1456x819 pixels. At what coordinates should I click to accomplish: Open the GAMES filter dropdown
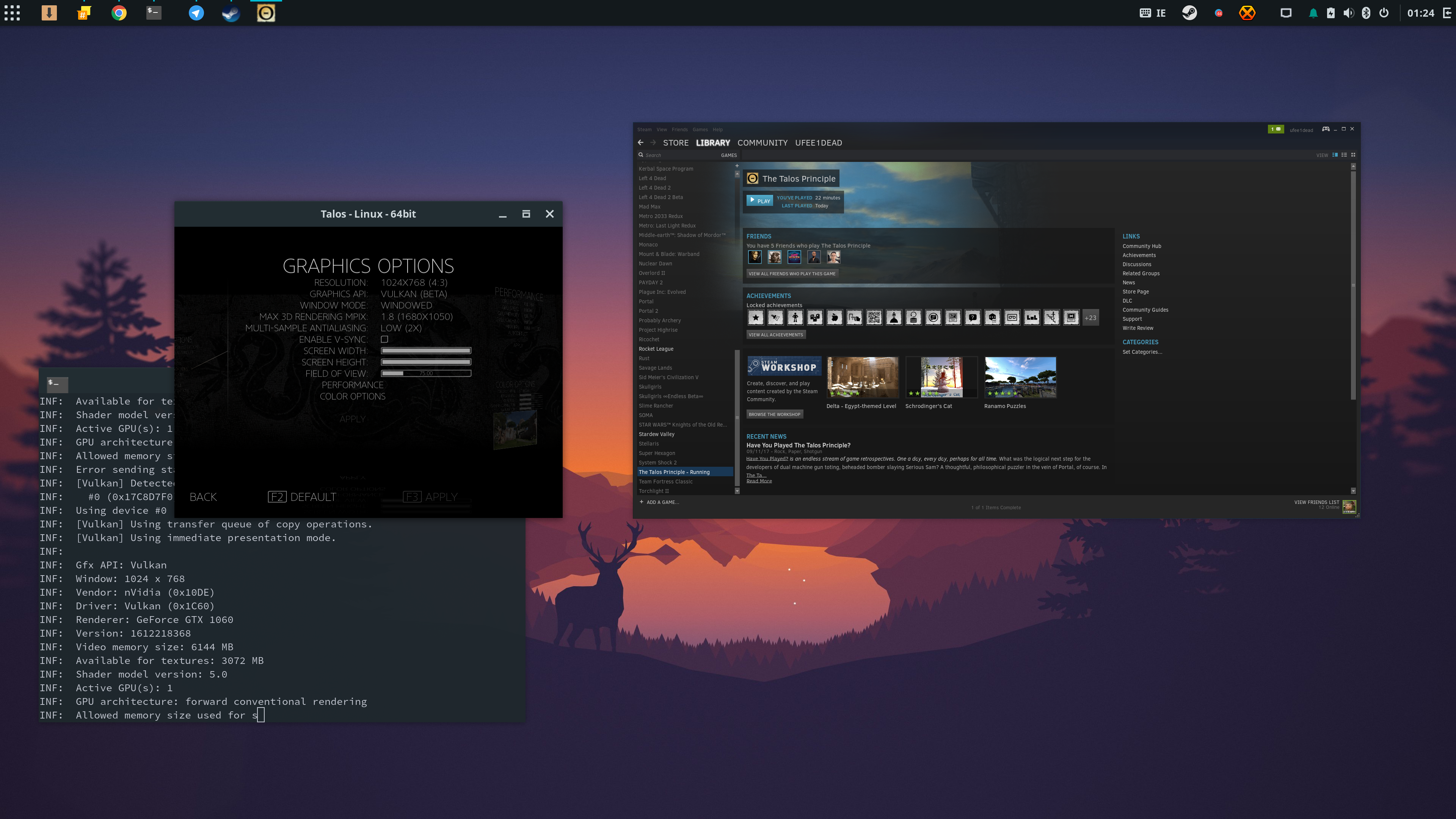[x=728, y=155]
